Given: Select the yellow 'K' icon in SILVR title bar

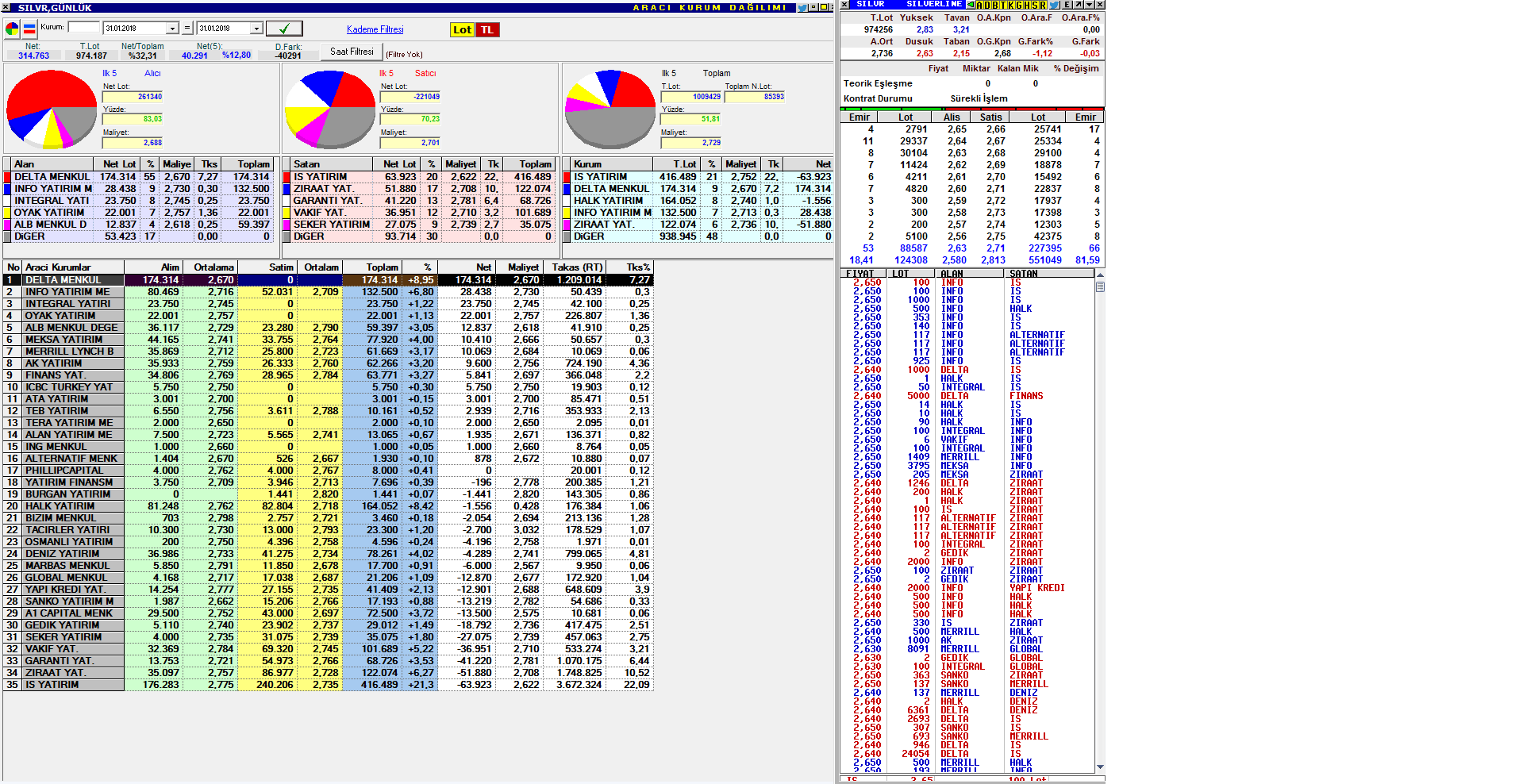Looking at the screenshot, I should click(x=1011, y=4).
